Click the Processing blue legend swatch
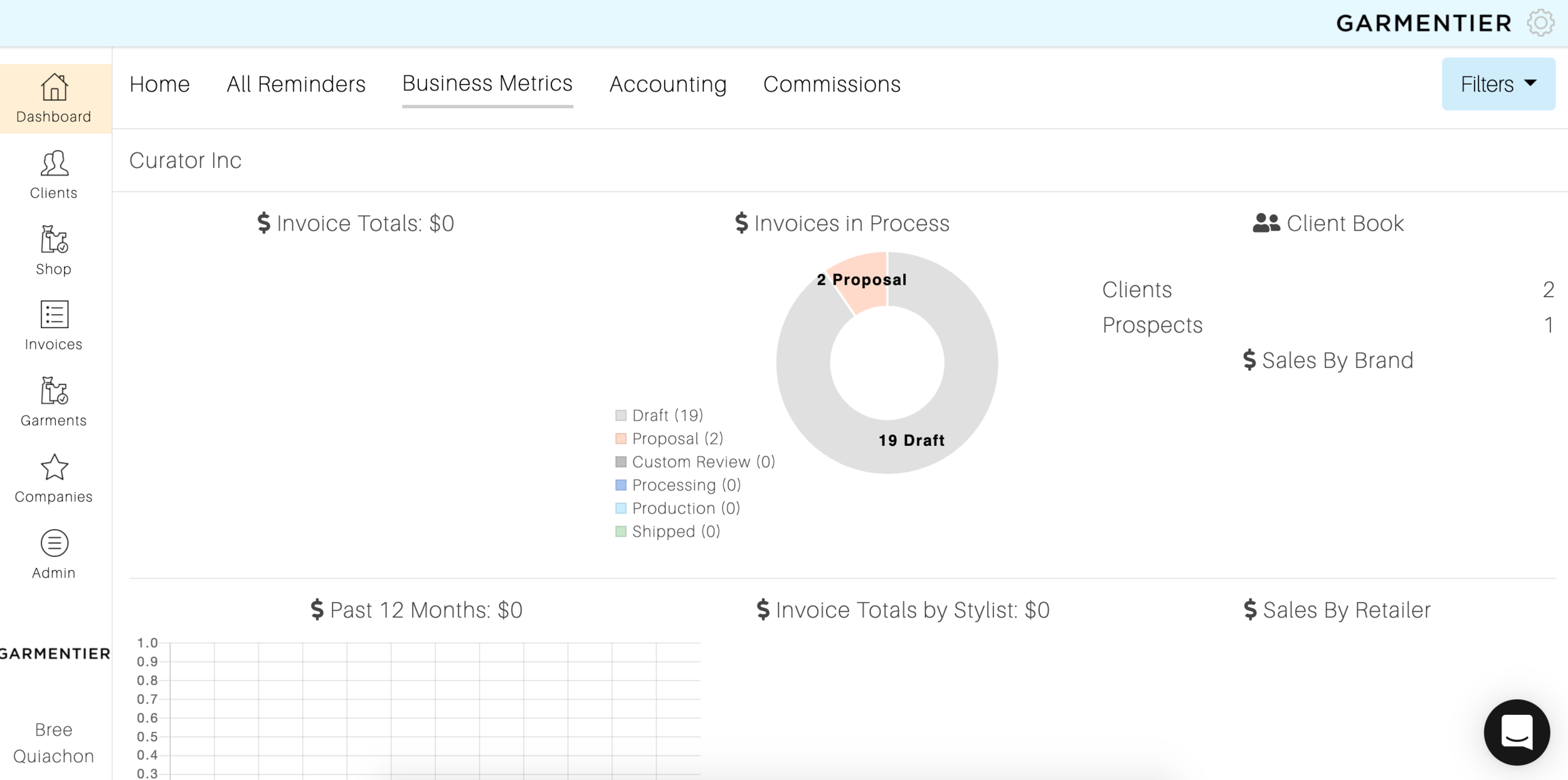1568x780 pixels. [621, 485]
